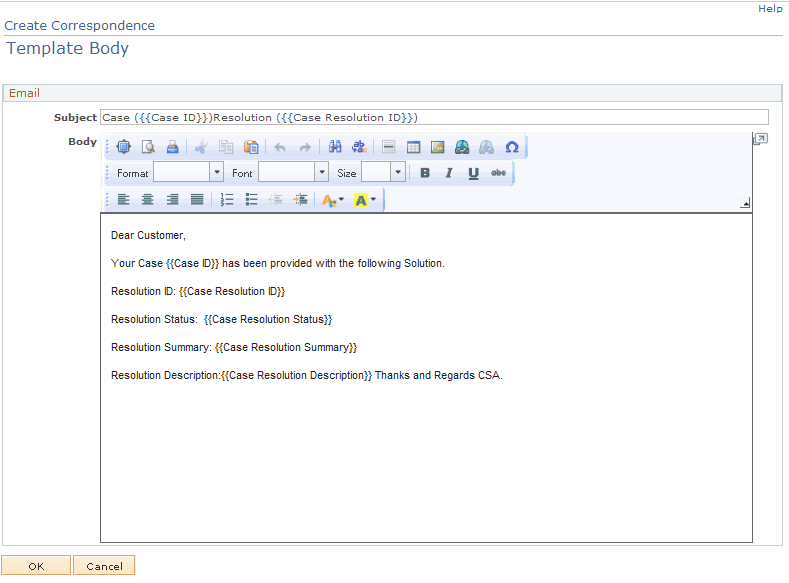
Task: Toggle Italic formatting
Action: point(449,173)
